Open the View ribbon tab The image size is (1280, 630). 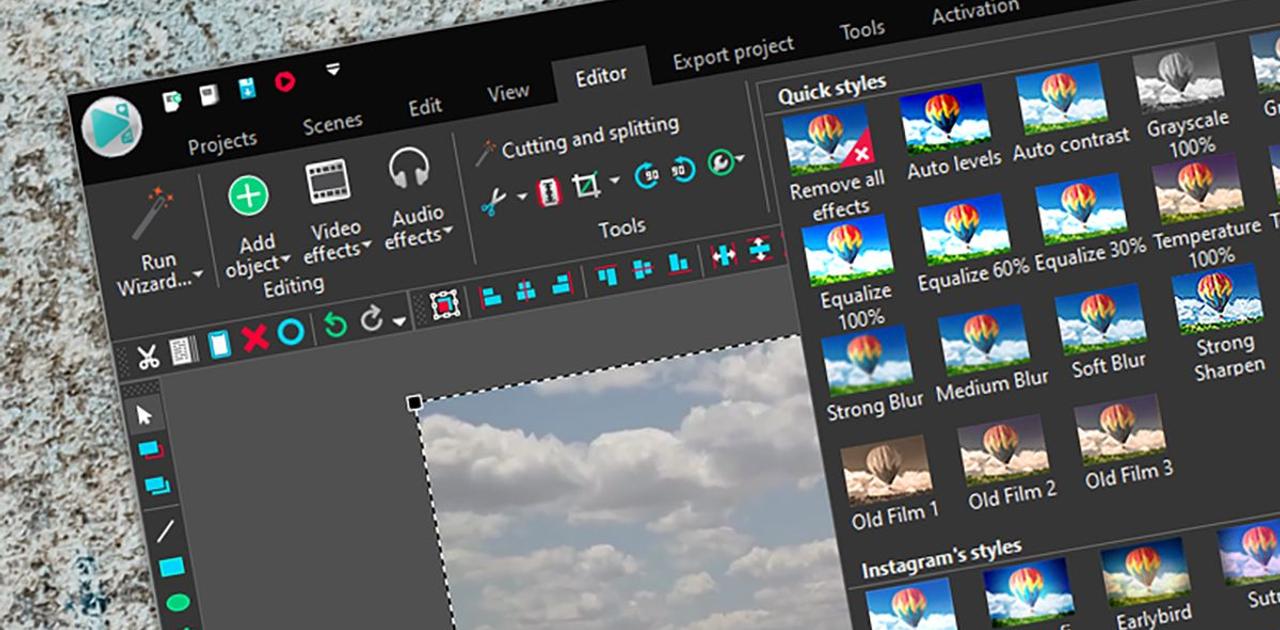coord(508,92)
